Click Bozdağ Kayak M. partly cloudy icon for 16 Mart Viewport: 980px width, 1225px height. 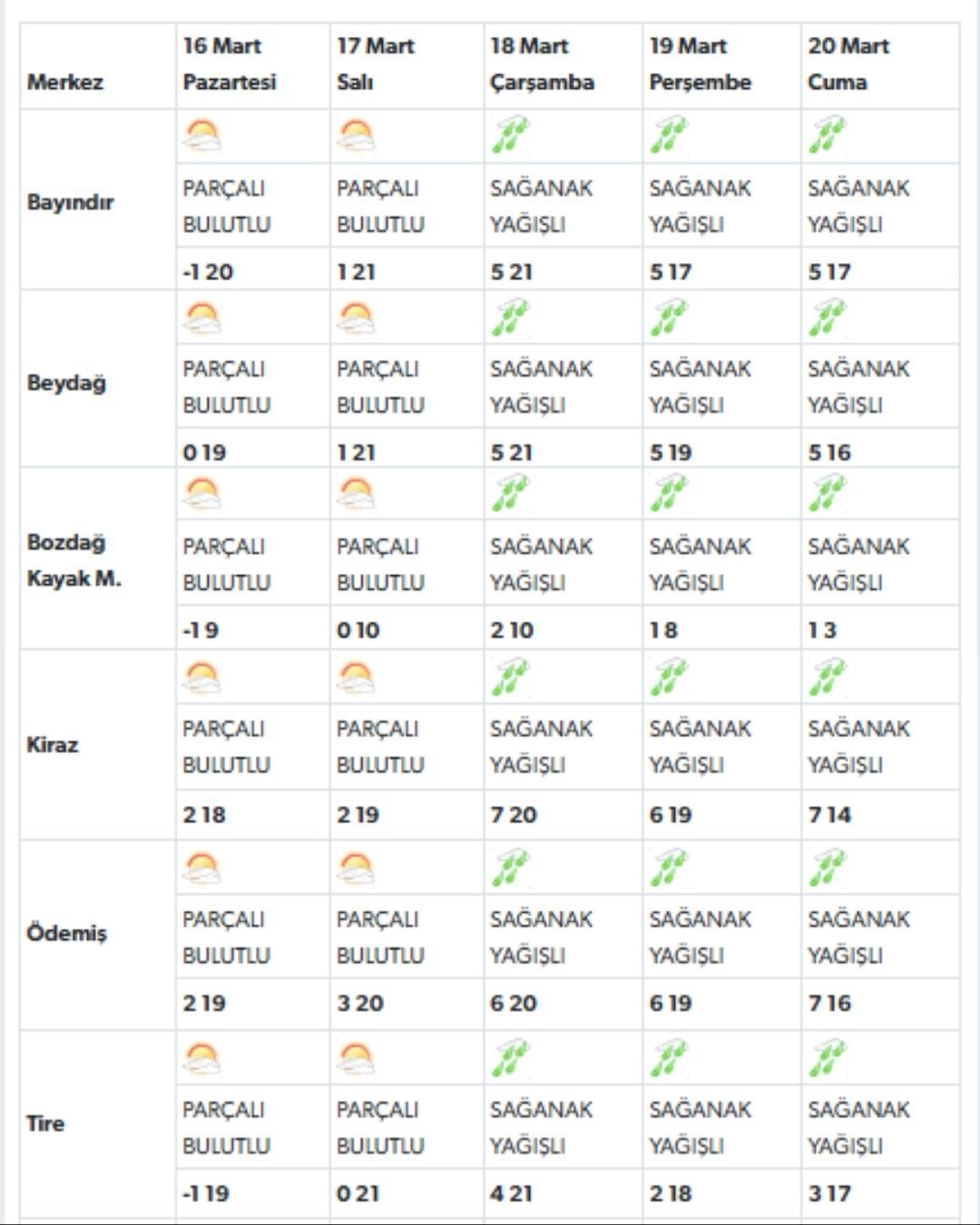pyautogui.click(x=201, y=495)
